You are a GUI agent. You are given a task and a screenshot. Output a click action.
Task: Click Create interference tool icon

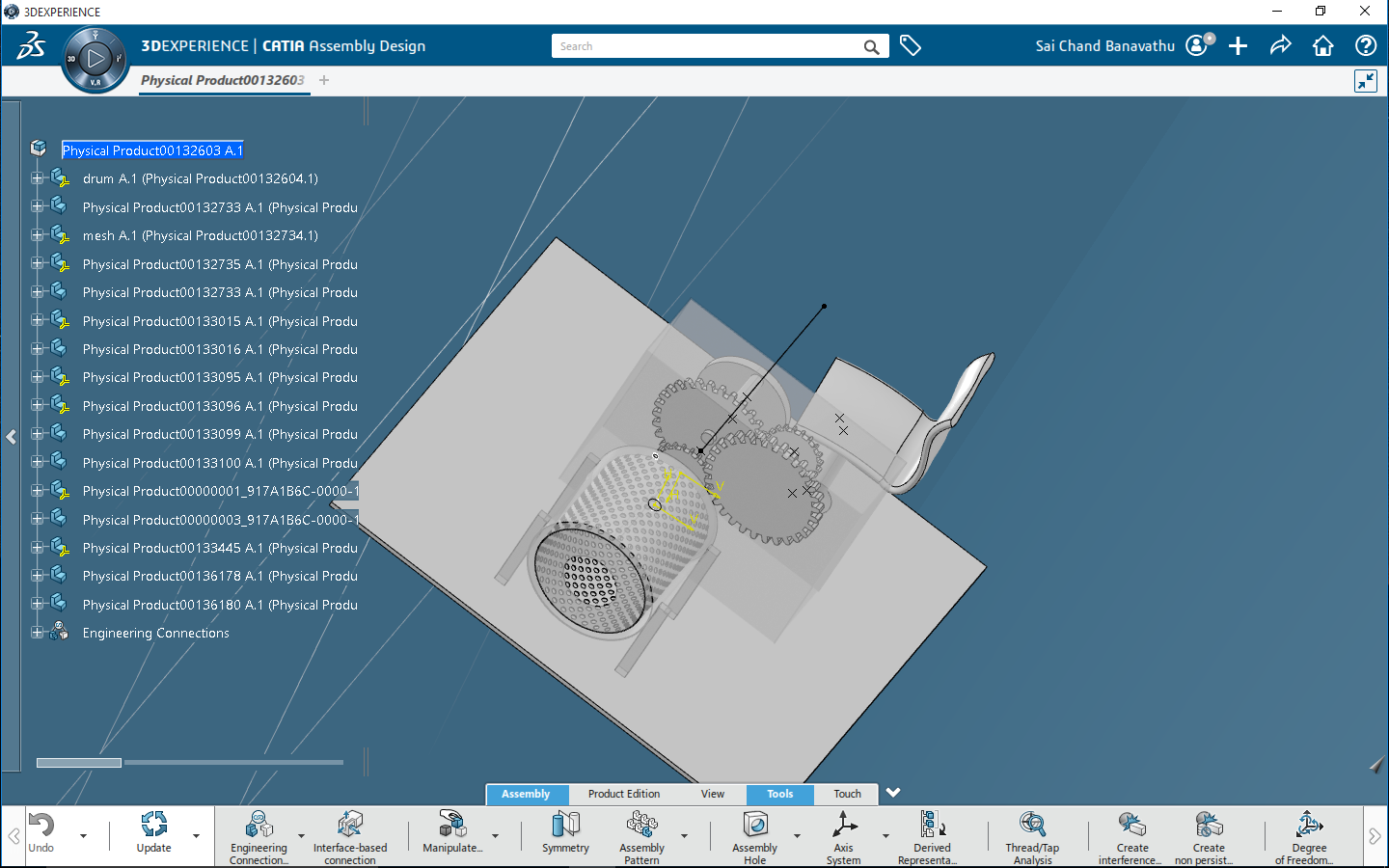[x=1131, y=825]
